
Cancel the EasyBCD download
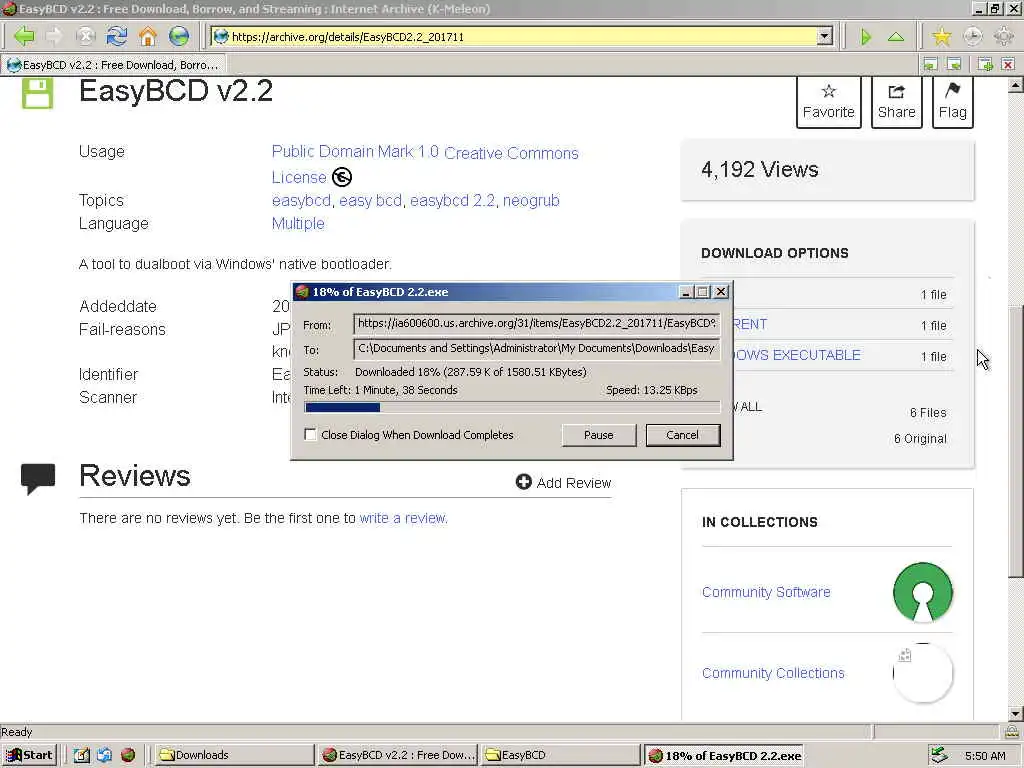[x=682, y=435]
